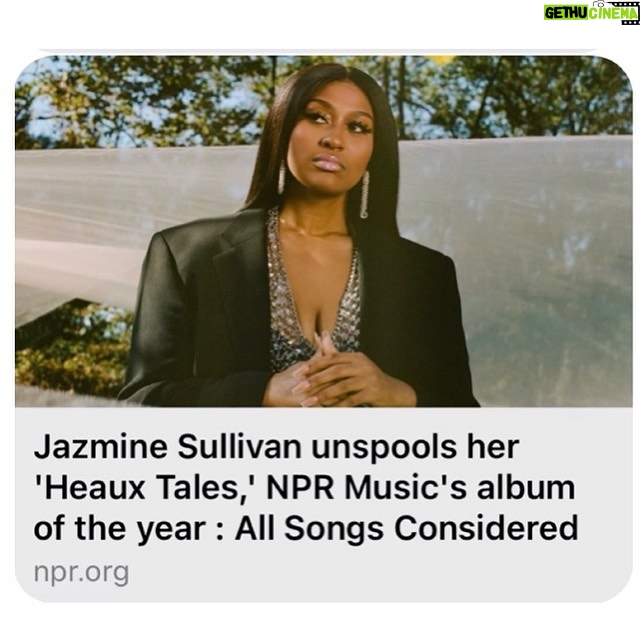Image resolution: width=640 pixels, height=640 pixels.
Task: Click the green GETHU text in watermark
Action: 565,13
